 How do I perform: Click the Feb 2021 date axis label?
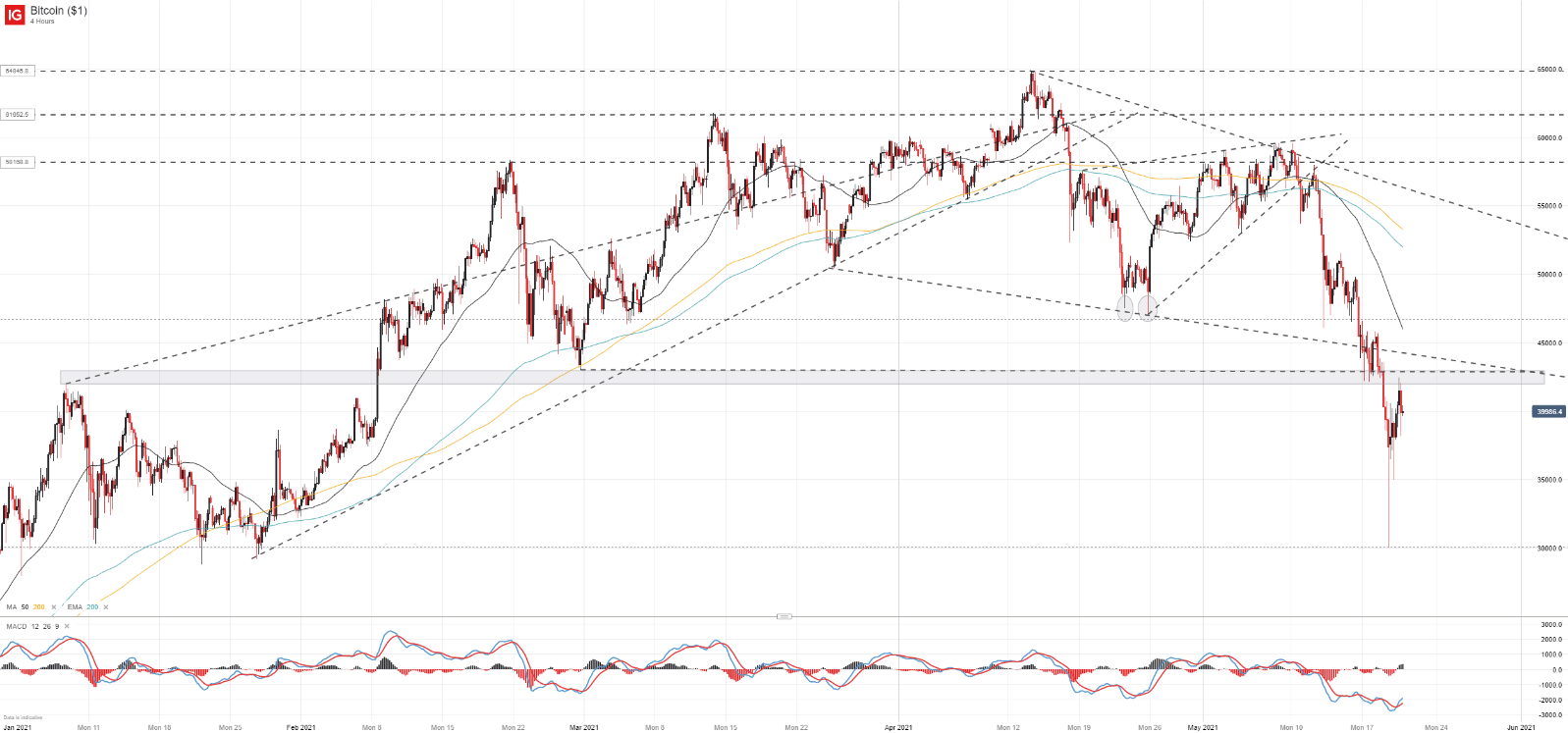pyautogui.click(x=300, y=727)
